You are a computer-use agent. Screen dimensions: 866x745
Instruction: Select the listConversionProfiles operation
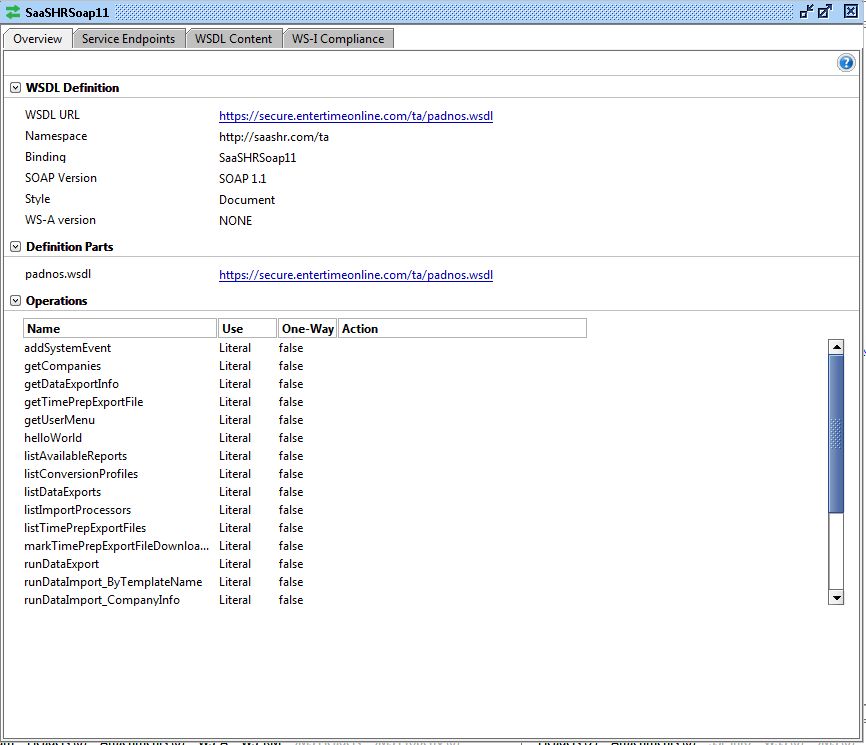(x=81, y=474)
